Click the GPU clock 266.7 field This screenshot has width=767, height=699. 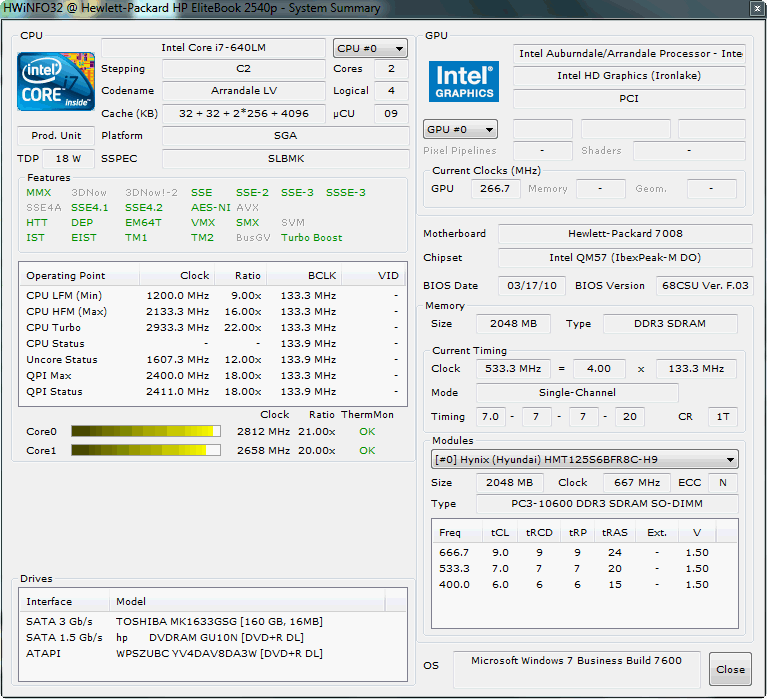click(x=495, y=189)
